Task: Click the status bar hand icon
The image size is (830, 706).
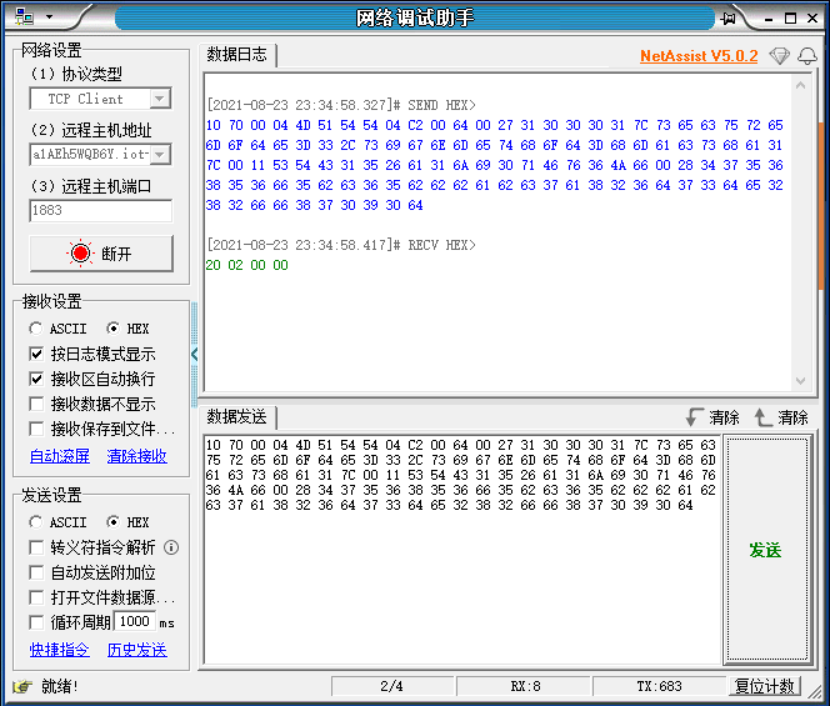Action: point(22,686)
